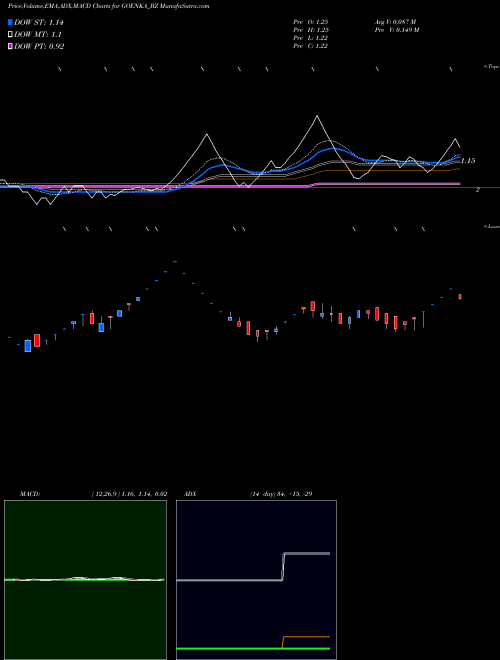500x660 pixels.
Task: Click the 'Pre C: 1.22' value
Action: coord(311,46)
